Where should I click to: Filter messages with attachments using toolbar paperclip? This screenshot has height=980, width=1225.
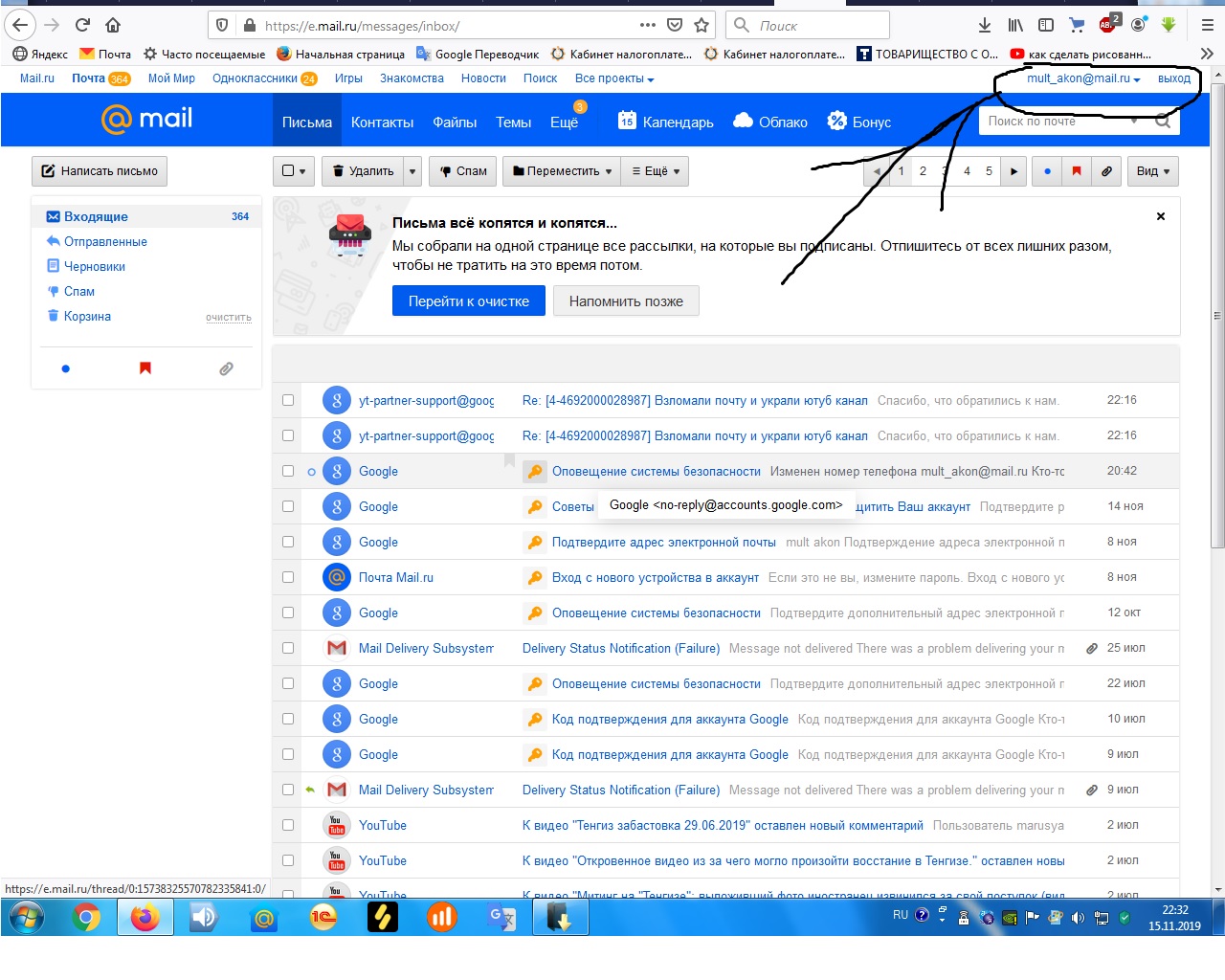click(1106, 171)
